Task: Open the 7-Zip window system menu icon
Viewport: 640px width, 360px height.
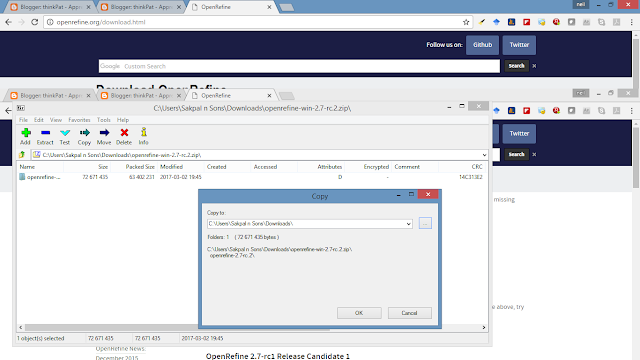Action: tap(21, 108)
